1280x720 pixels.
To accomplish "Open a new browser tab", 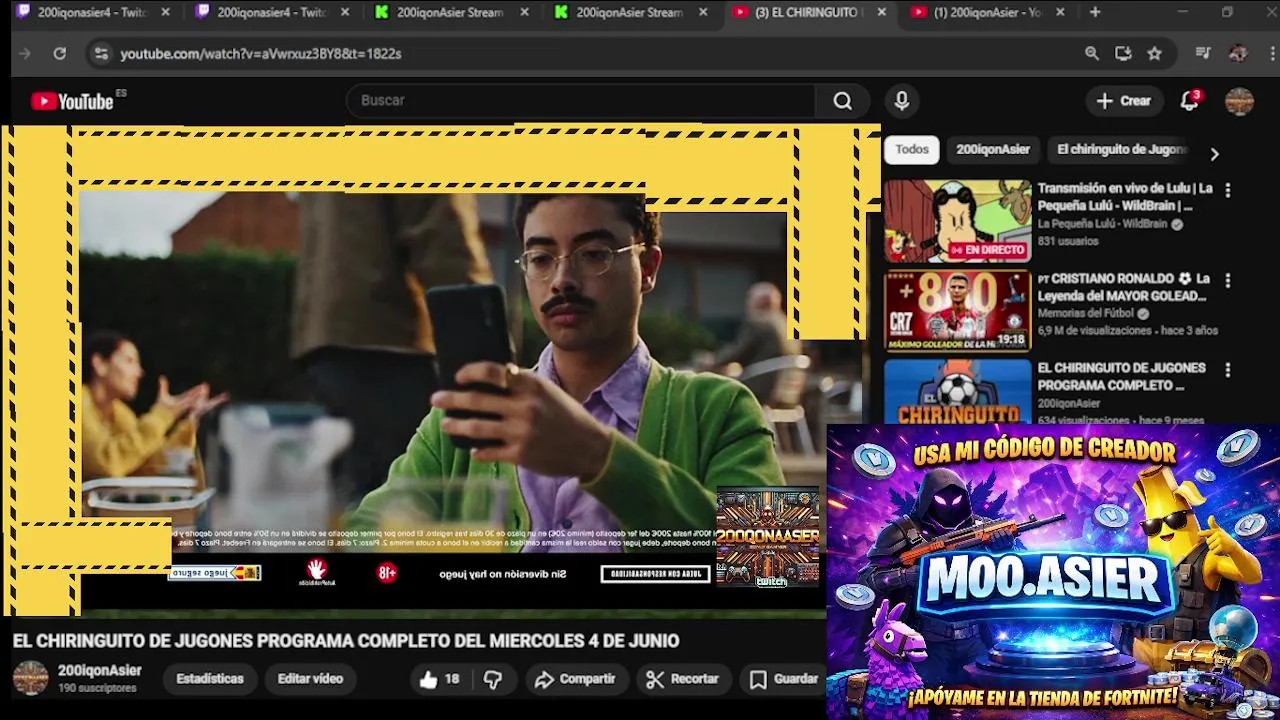I will point(1095,12).
